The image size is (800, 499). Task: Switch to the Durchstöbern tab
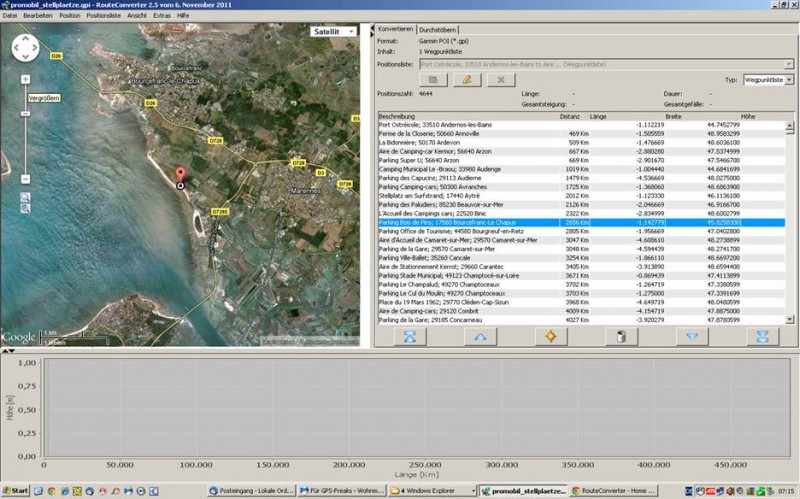pos(438,30)
